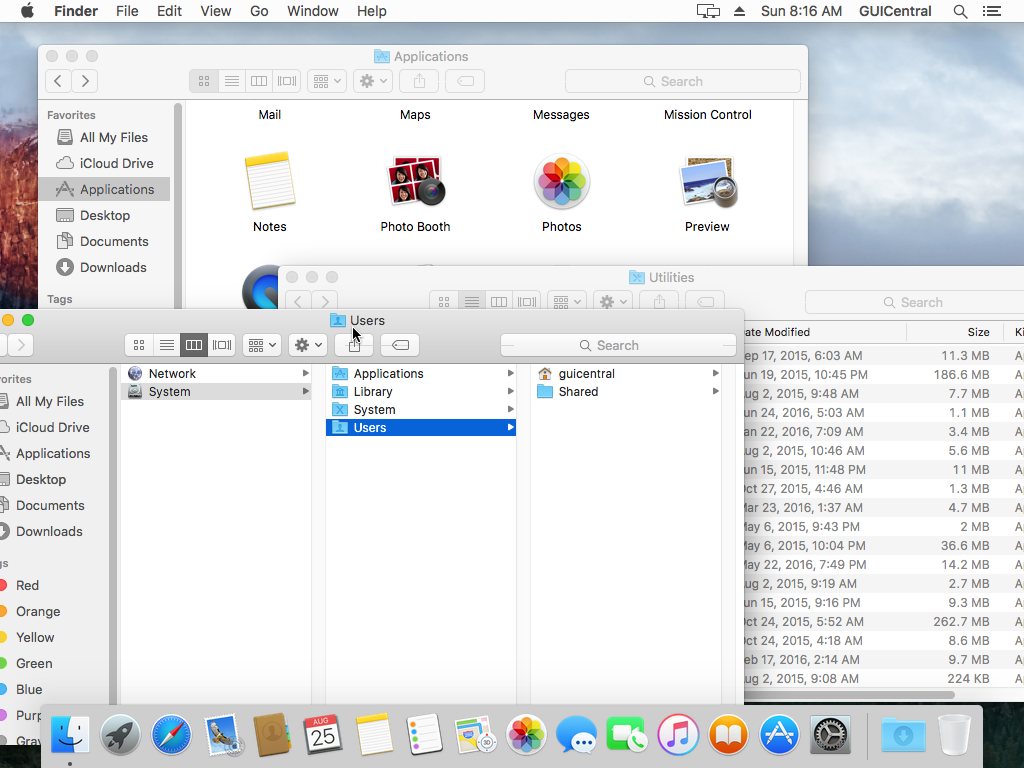
Task: Click Share button in Users window toolbar
Action: coord(354,345)
